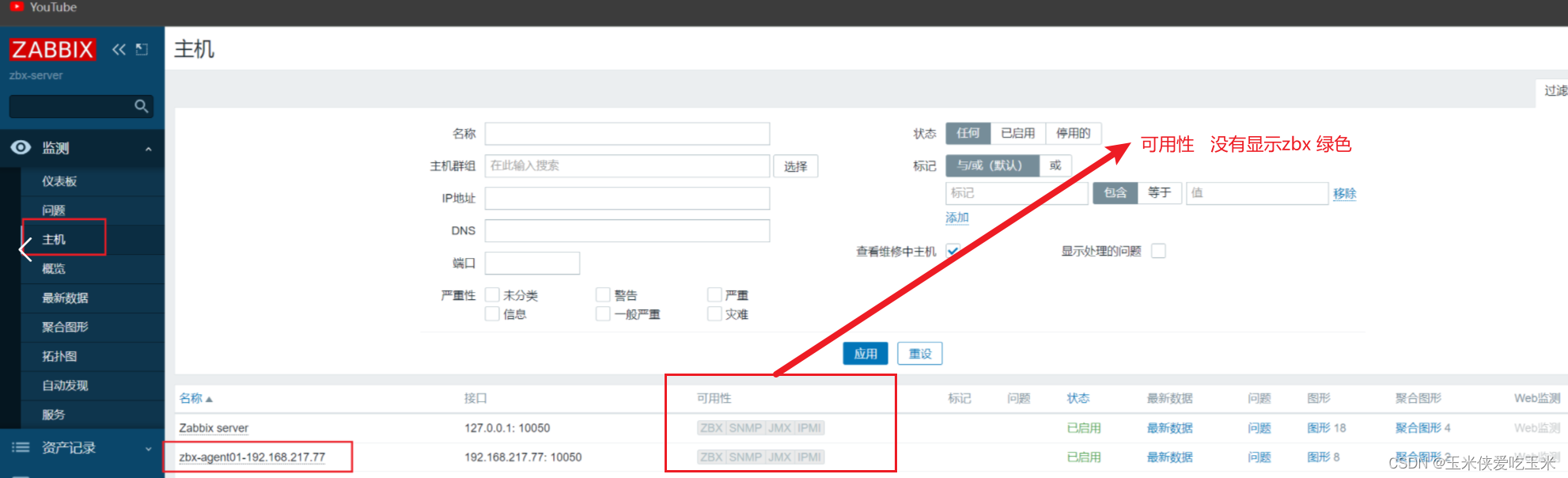Click the 重设 reset button

point(920,354)
